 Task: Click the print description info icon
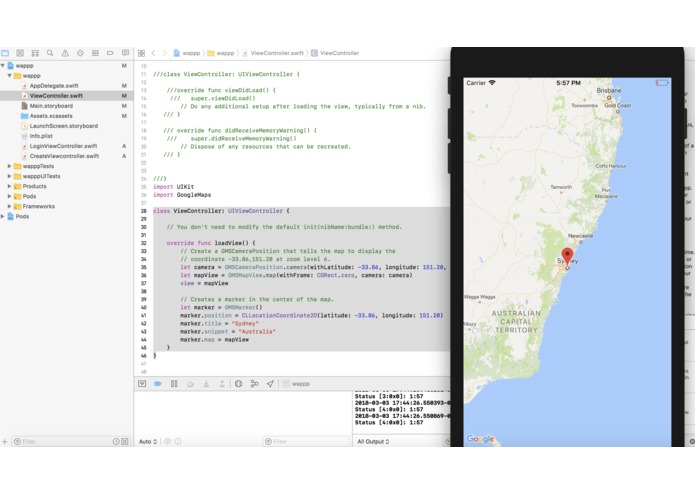tap(178, 442)
